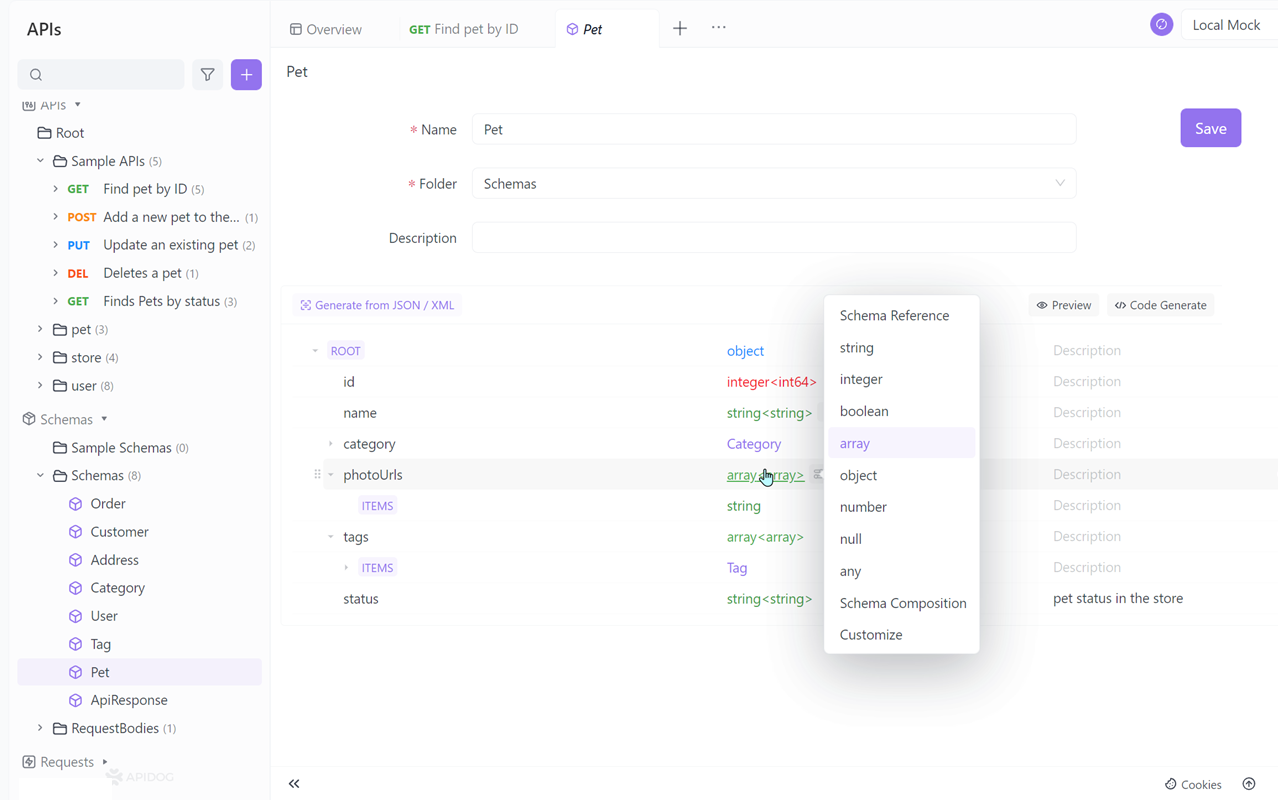Image resolution: width=1280 pixels, height=800 pixels.
Task: Expand the user folder
Action: [x=41, y=385]
